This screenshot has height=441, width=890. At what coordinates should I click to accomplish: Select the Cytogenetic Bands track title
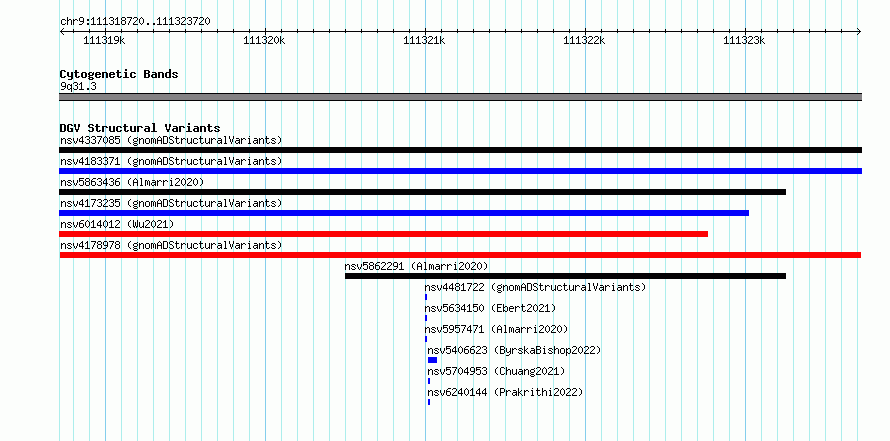point(119,74)
